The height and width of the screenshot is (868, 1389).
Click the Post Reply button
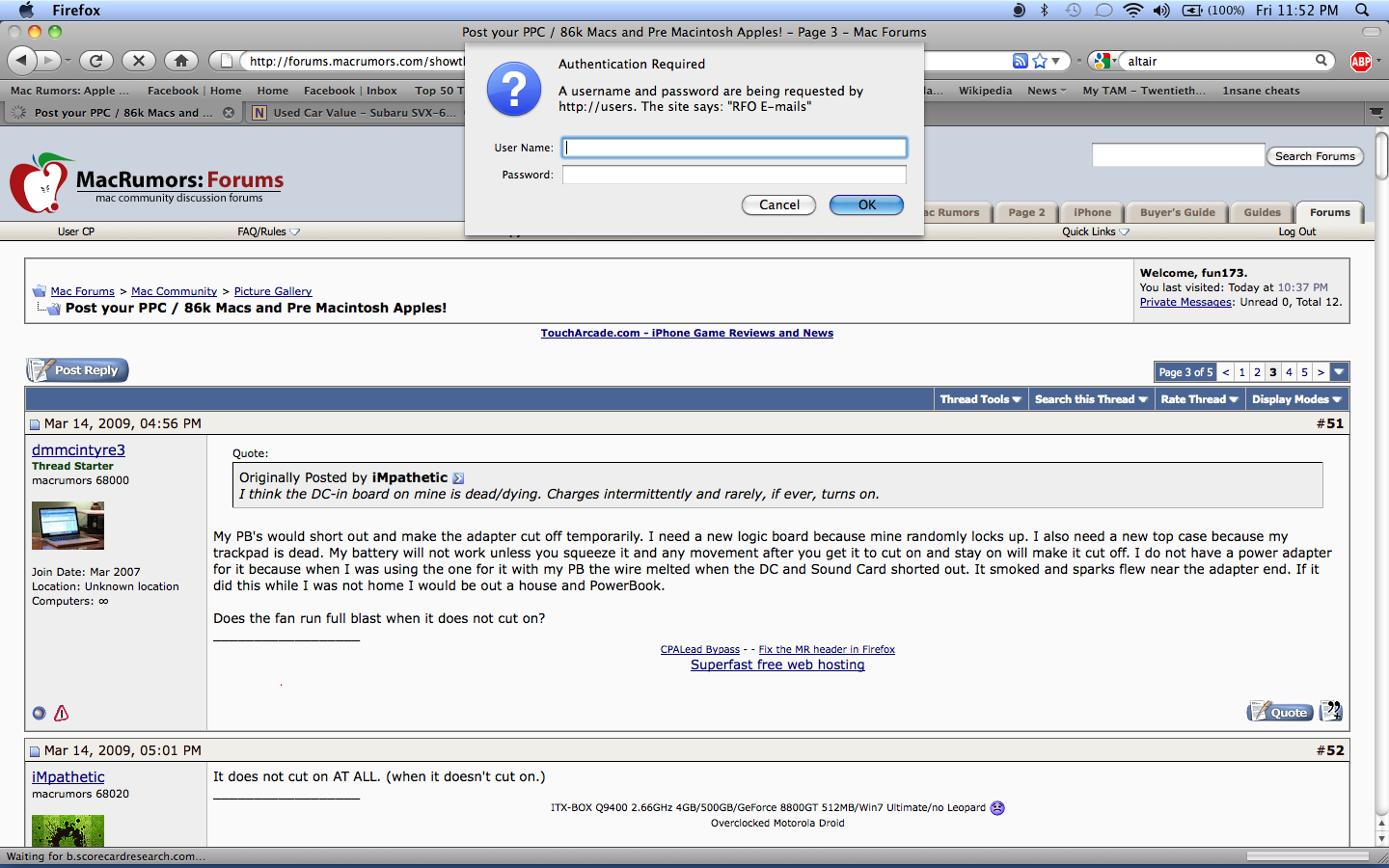coord(77,370)
